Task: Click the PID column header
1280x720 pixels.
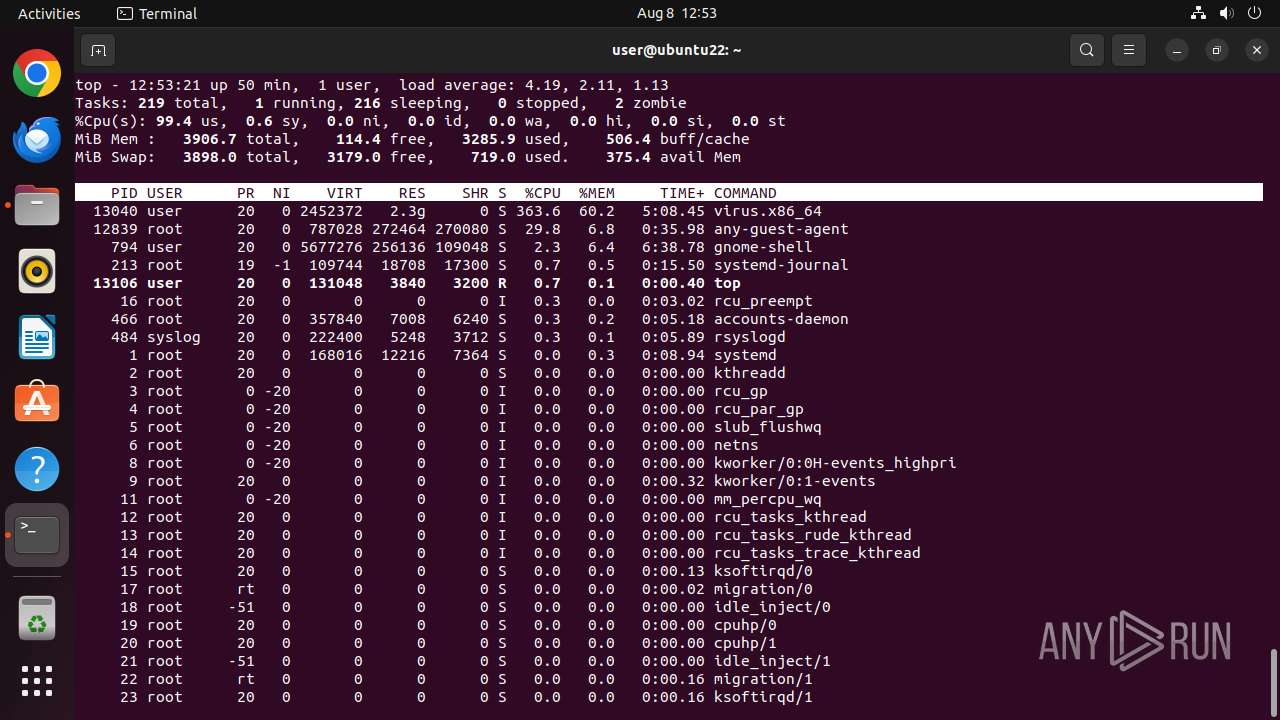Action: click(124, 193)
